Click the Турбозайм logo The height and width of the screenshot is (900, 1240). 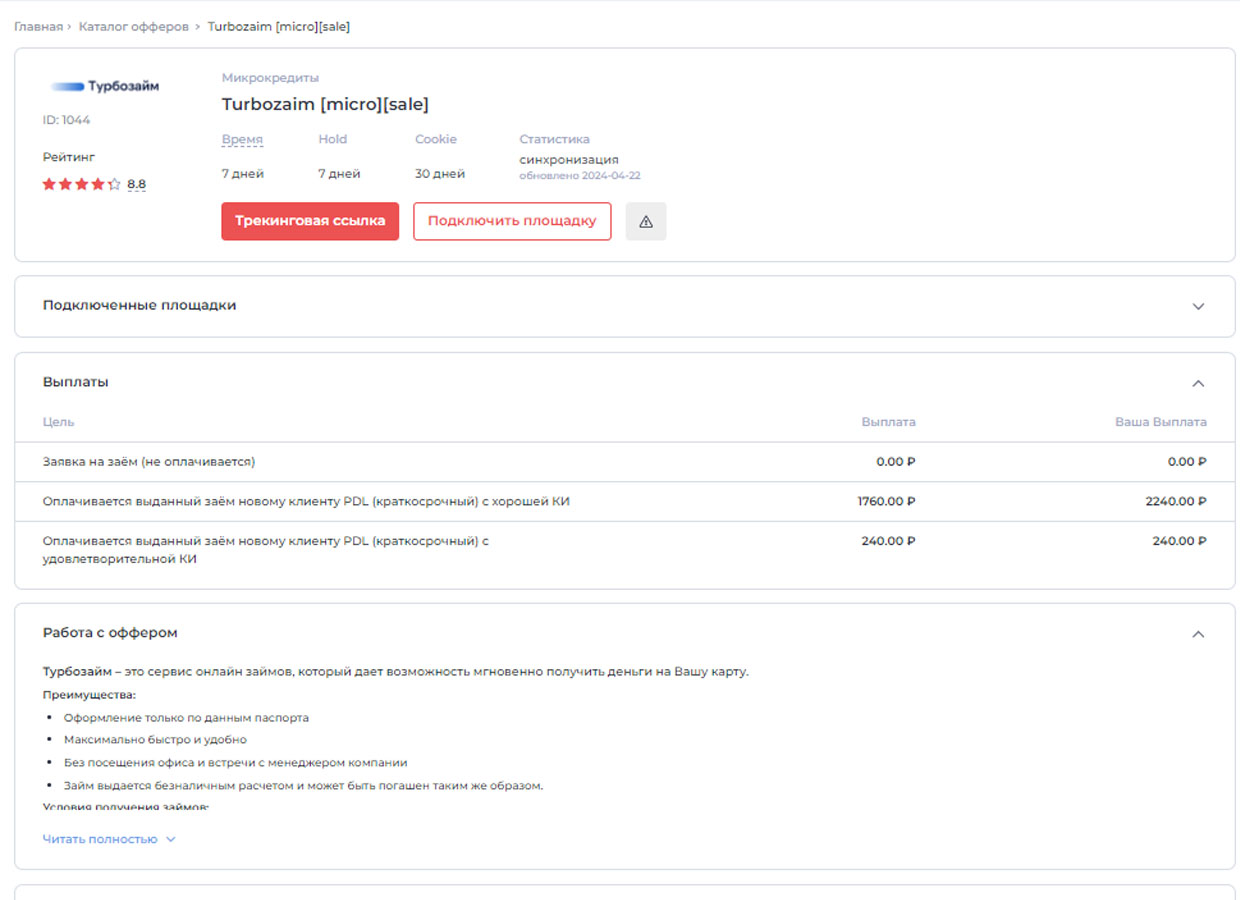pos(105,86)
